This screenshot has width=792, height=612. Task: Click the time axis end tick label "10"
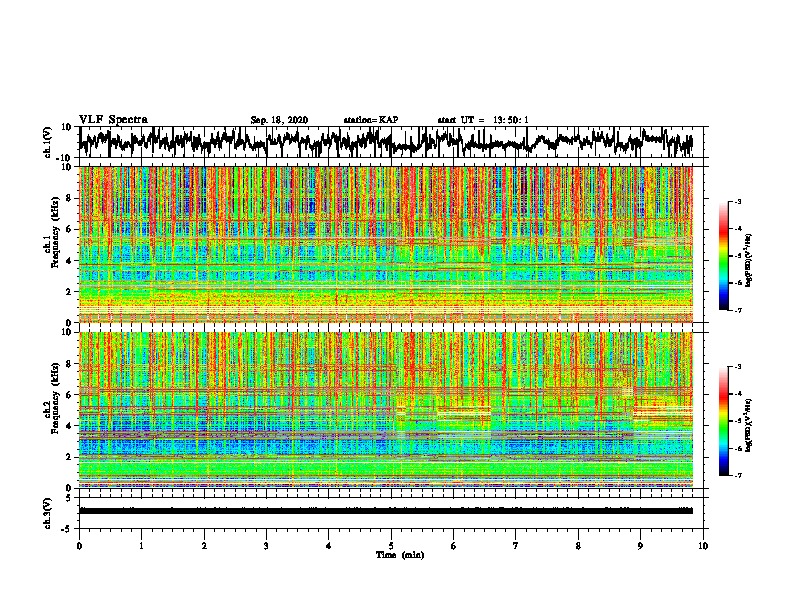pyautogui.click(x=703, y=546)
